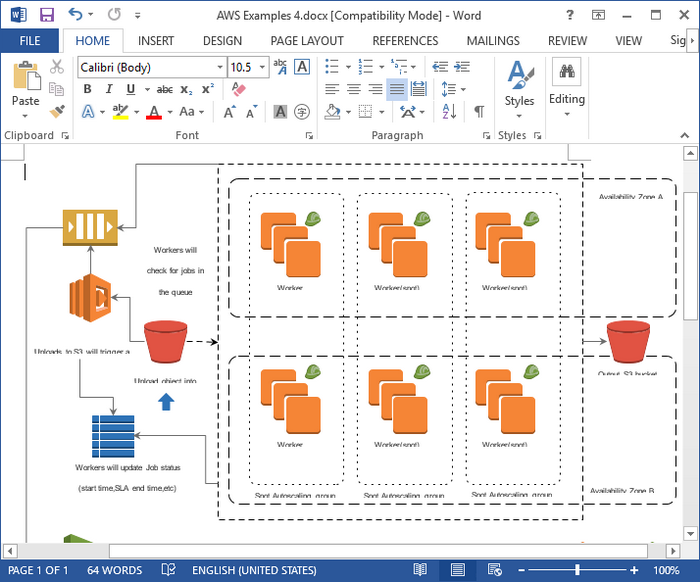This screenshot has height=582, width=700.
Task: Undo the last action
Action: pyautogui.click(x=75, y=15)
